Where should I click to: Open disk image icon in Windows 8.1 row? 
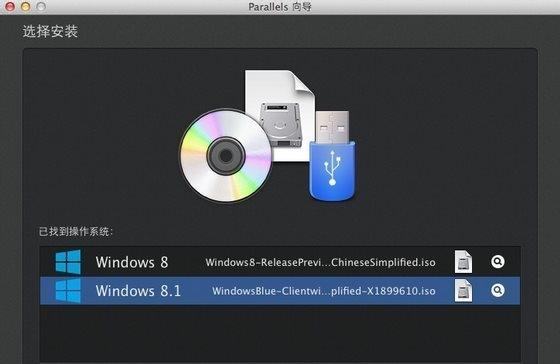[x=463, y=291]
